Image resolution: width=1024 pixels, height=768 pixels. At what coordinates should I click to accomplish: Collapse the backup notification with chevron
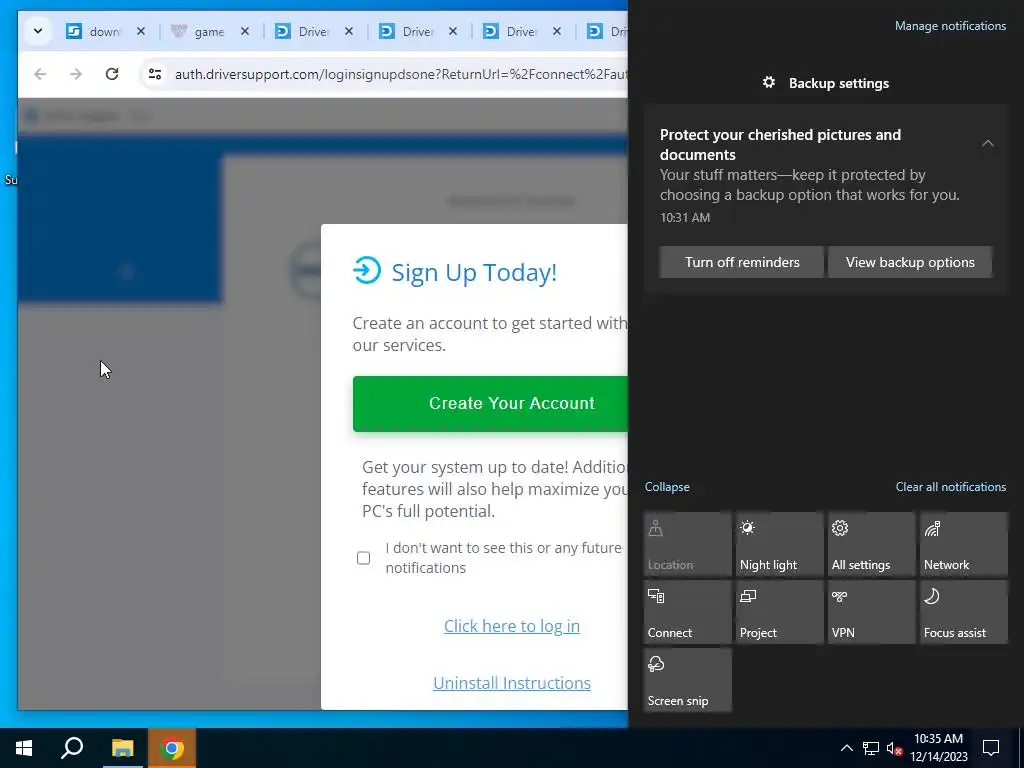[987, 143]
